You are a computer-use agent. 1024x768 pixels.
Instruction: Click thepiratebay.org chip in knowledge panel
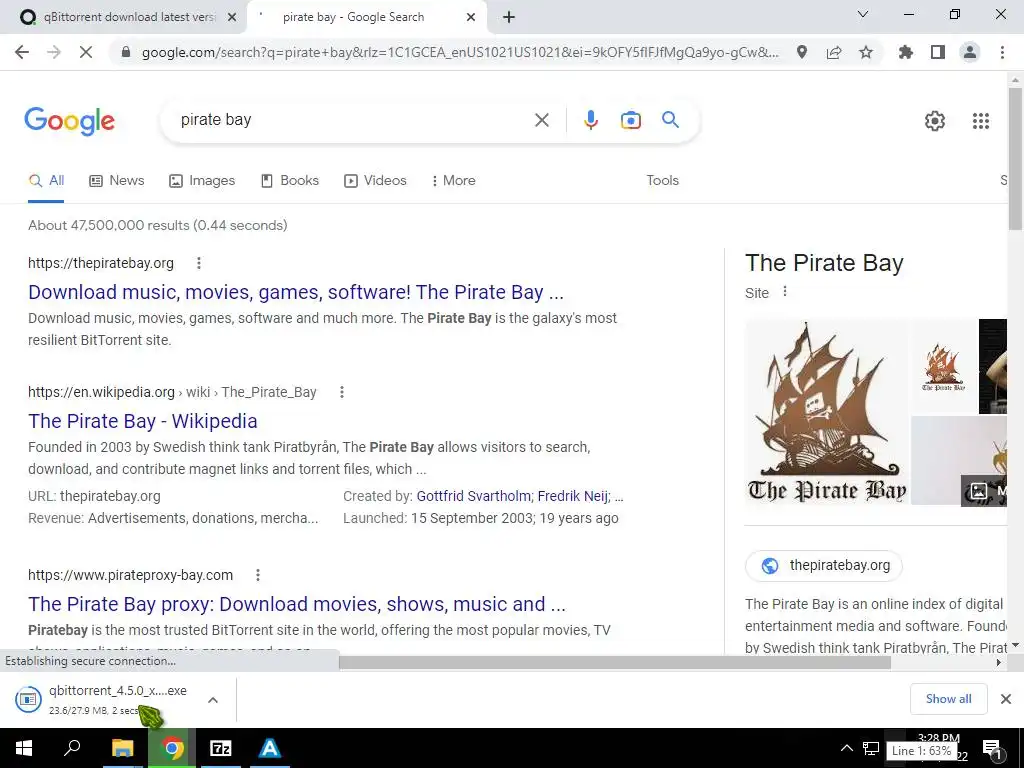click(x=824, y=566)
